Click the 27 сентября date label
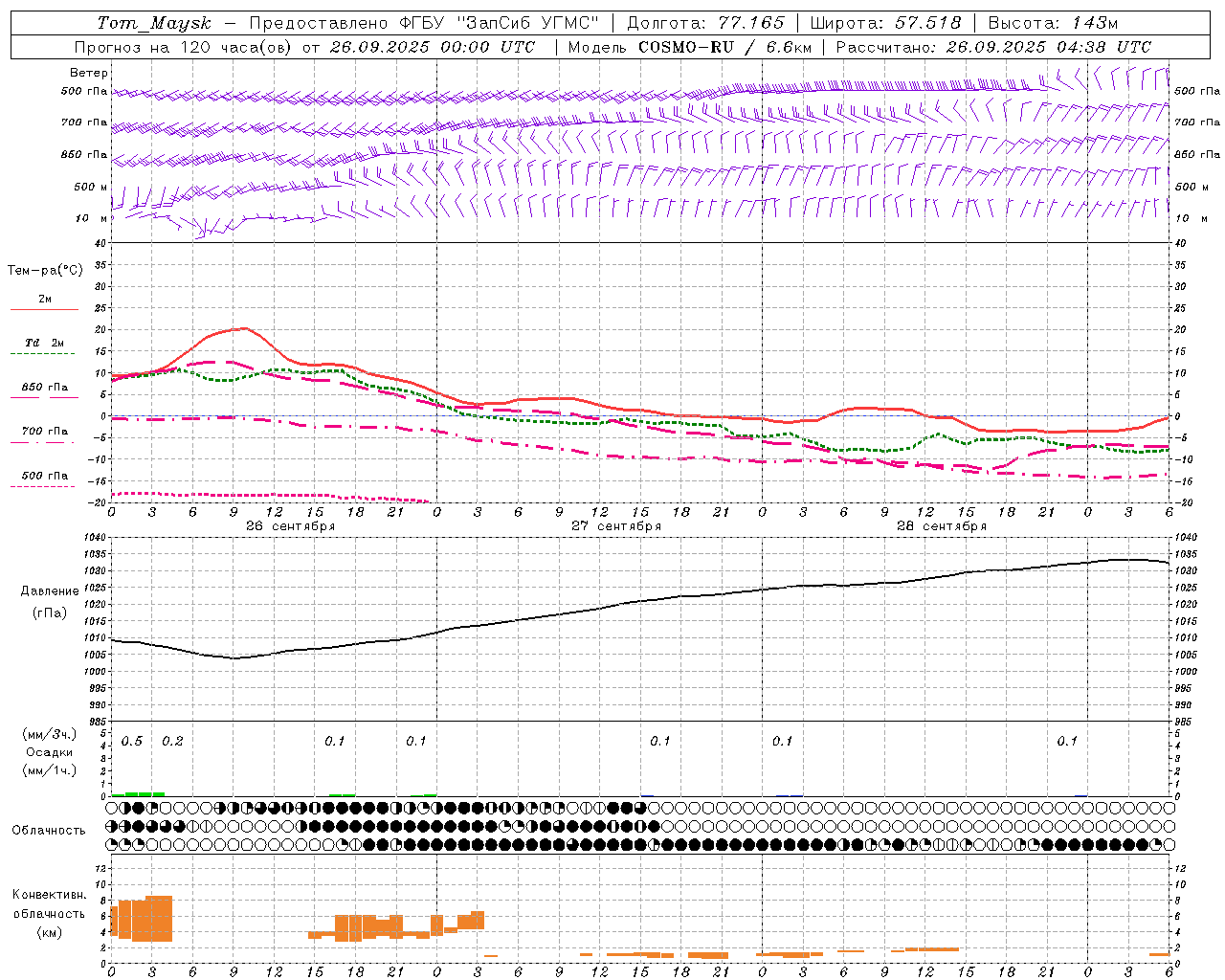The image size is (1225, 980). click(616, 526)
